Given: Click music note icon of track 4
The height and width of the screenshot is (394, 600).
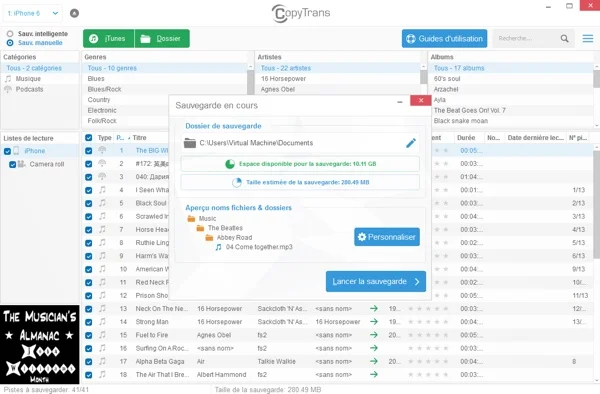Looking at the screenshot, I should click(102, 190).
